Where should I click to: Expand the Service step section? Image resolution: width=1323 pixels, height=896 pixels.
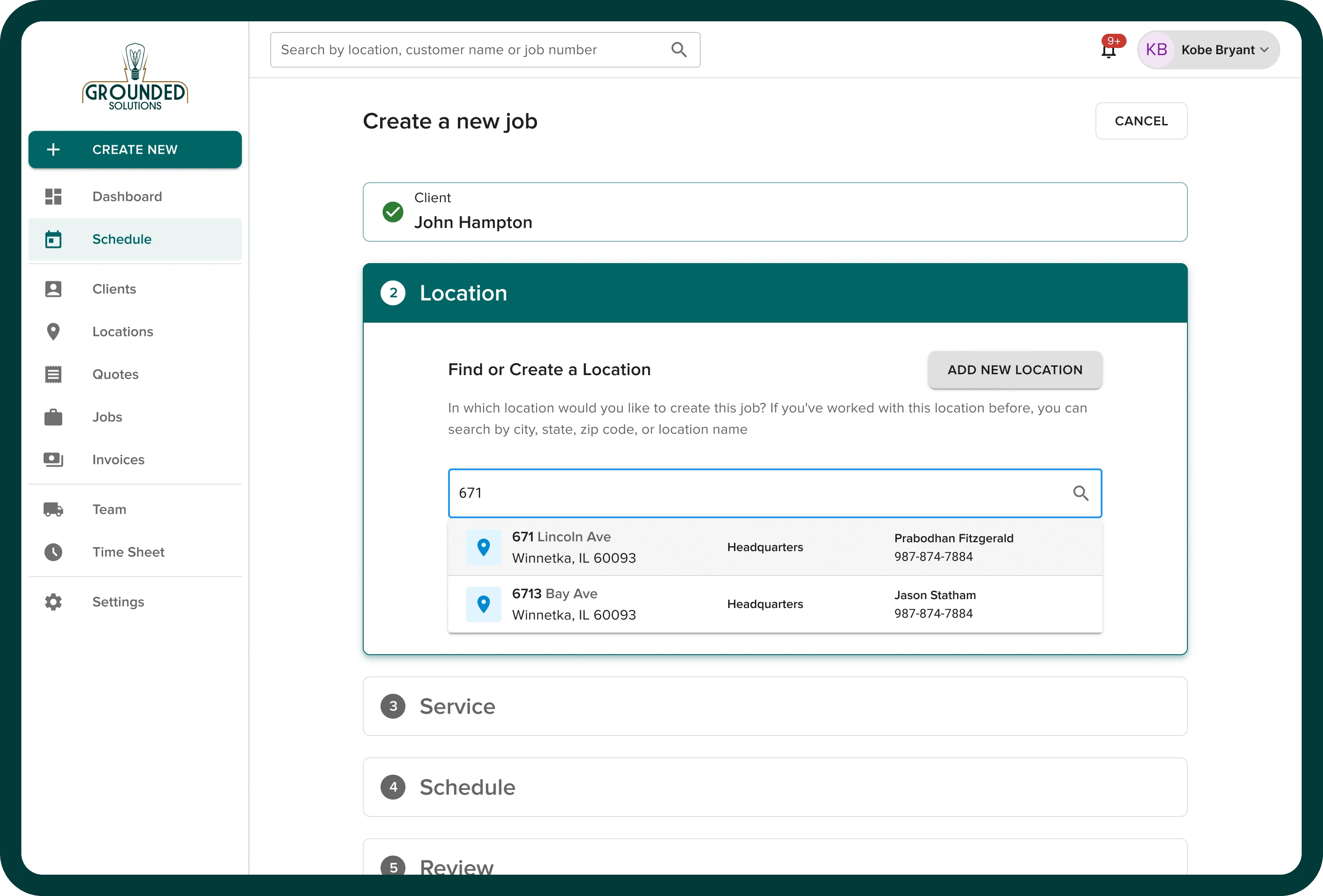[775, 706]
